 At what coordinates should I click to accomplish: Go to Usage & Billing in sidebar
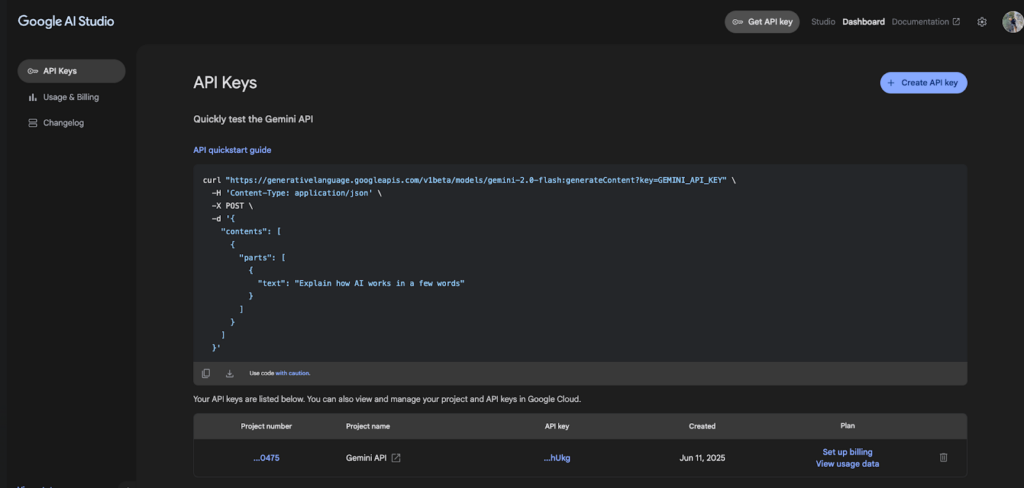click(x=70, y=97)
